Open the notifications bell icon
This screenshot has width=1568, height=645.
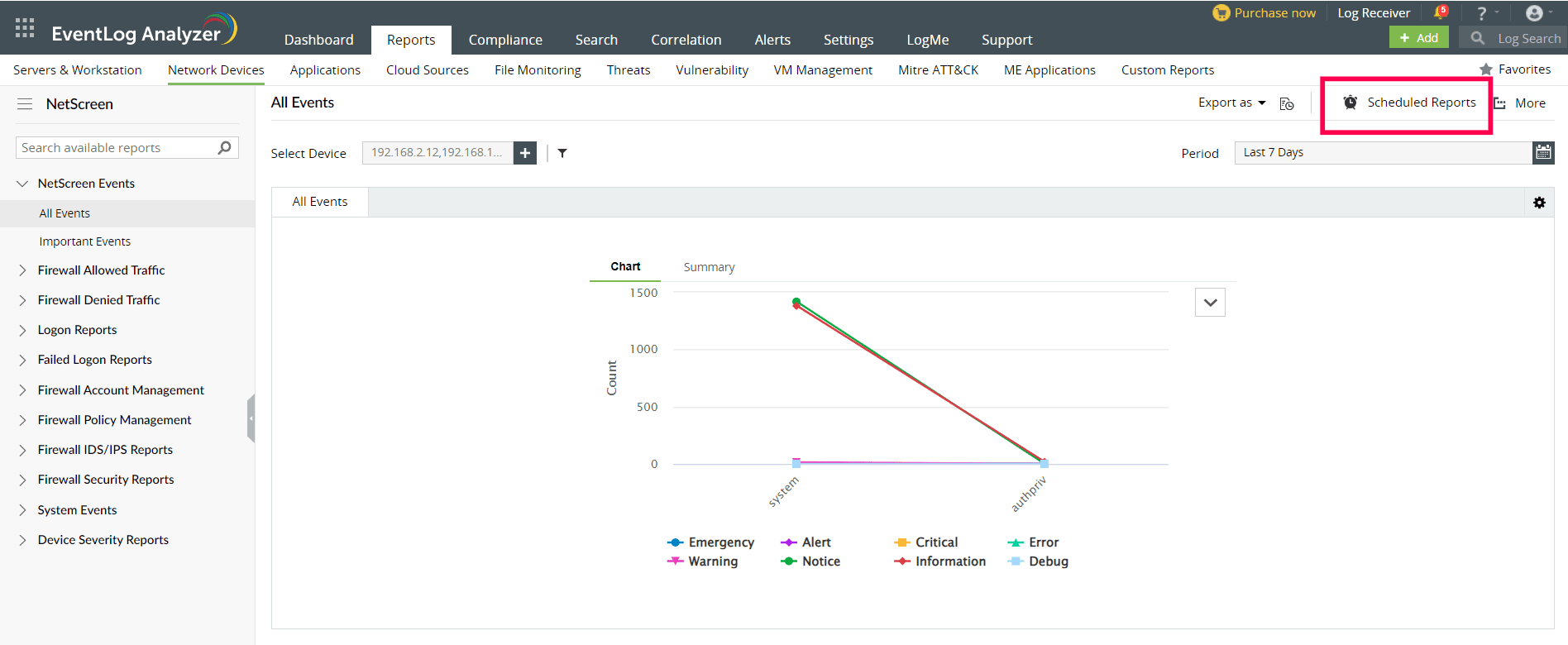[x=1441, y=12]
